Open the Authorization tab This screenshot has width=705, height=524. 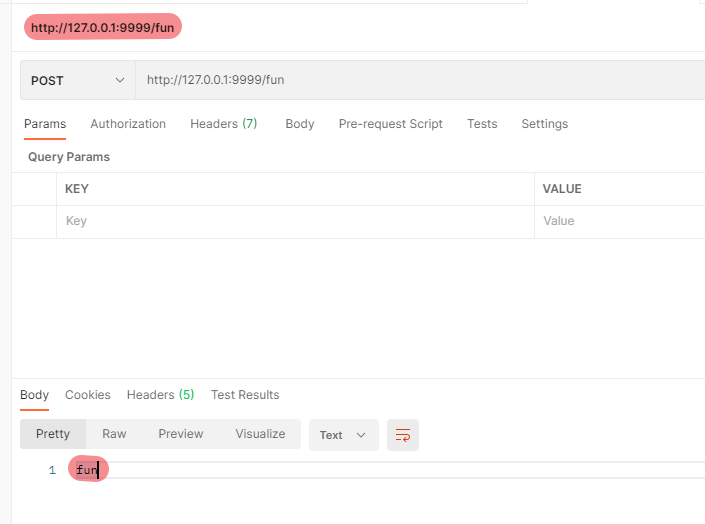coord(128,124)
